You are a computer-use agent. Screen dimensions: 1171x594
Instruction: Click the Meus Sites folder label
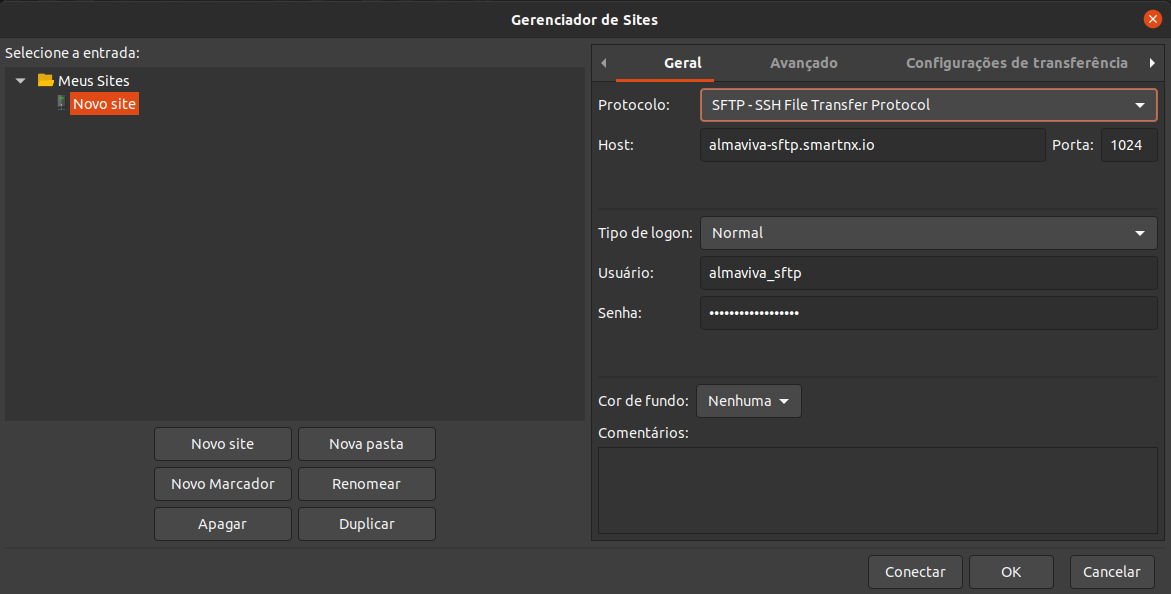pos(94,81)
